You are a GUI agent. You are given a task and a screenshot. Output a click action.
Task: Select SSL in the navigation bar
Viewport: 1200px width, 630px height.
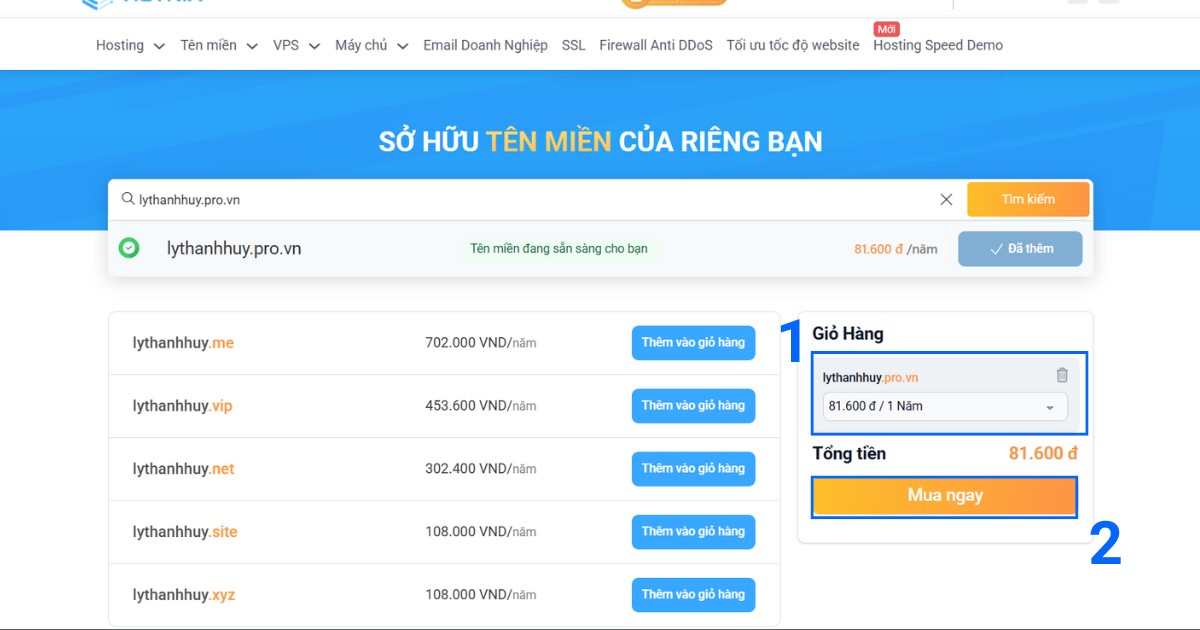click(574, 45)
